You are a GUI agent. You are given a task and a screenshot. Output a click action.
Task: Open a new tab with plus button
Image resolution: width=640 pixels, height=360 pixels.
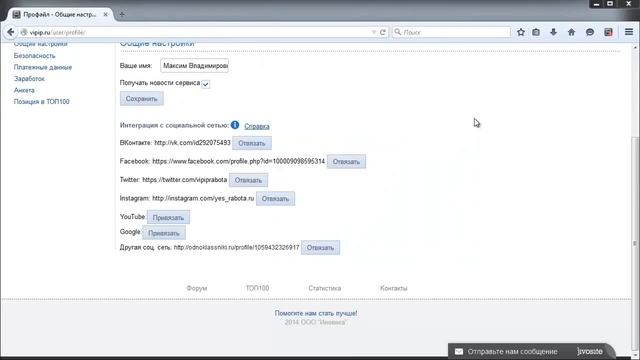(x=122, y=14)
